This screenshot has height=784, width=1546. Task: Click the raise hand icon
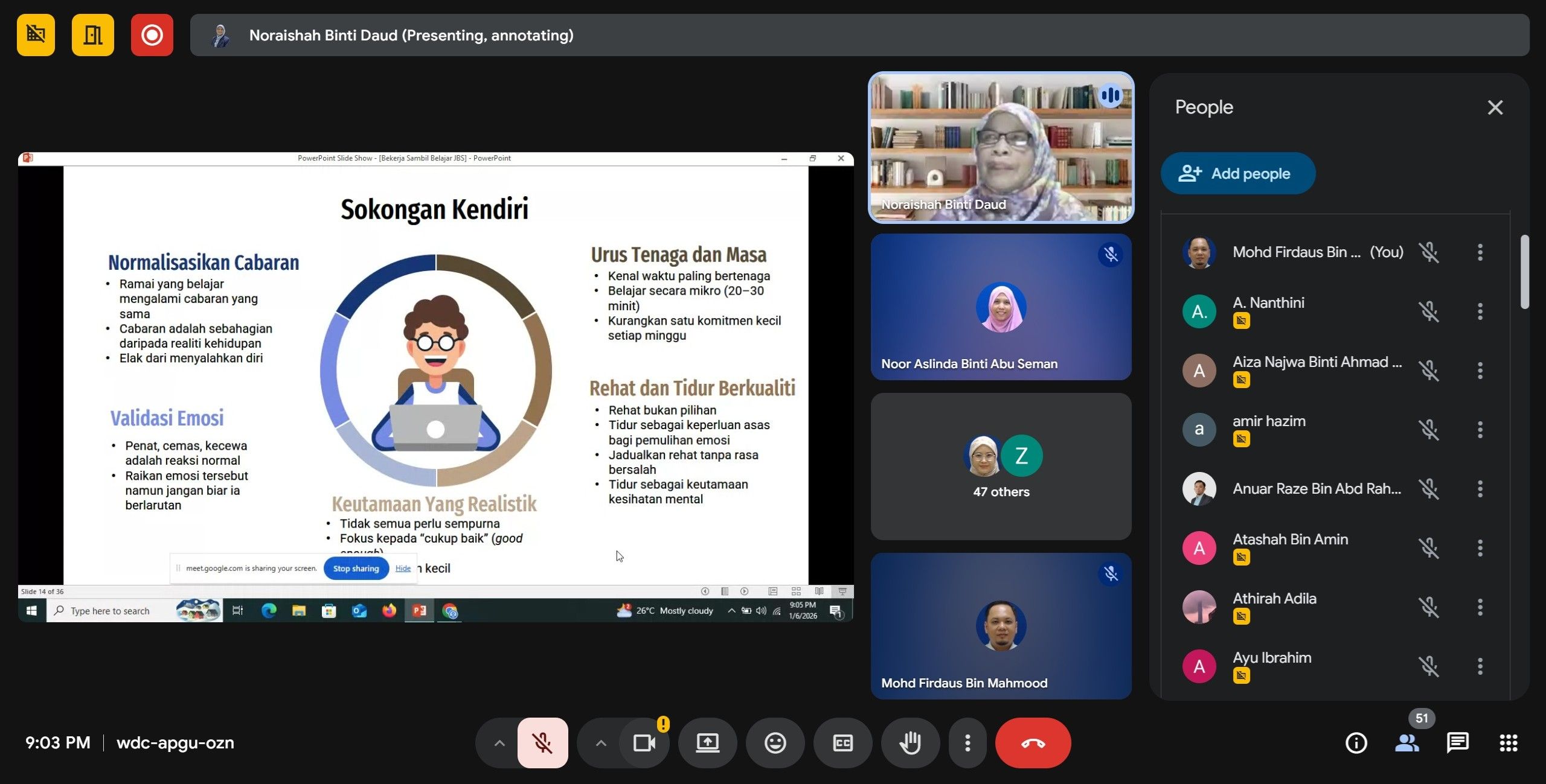[910, 743]
